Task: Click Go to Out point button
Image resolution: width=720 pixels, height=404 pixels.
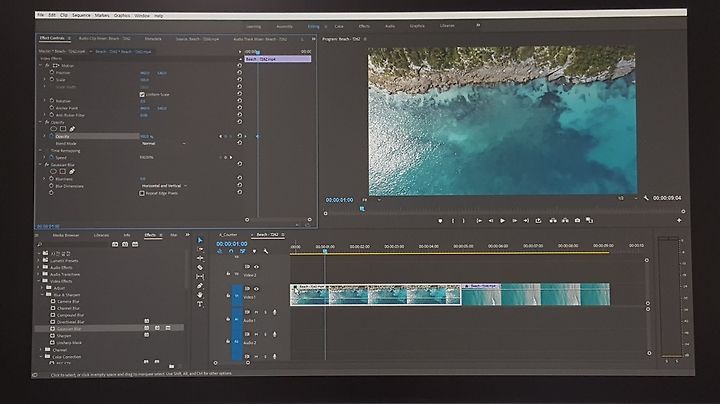Action: pos(526,221)
